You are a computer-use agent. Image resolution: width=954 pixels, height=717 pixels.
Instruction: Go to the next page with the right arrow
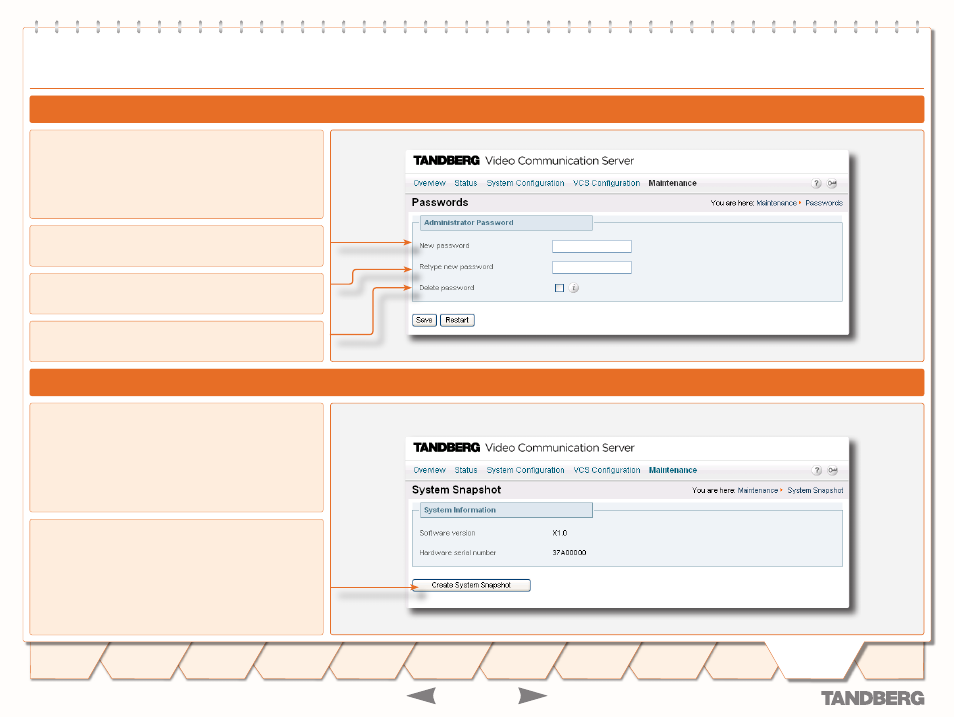pos(532,695)
